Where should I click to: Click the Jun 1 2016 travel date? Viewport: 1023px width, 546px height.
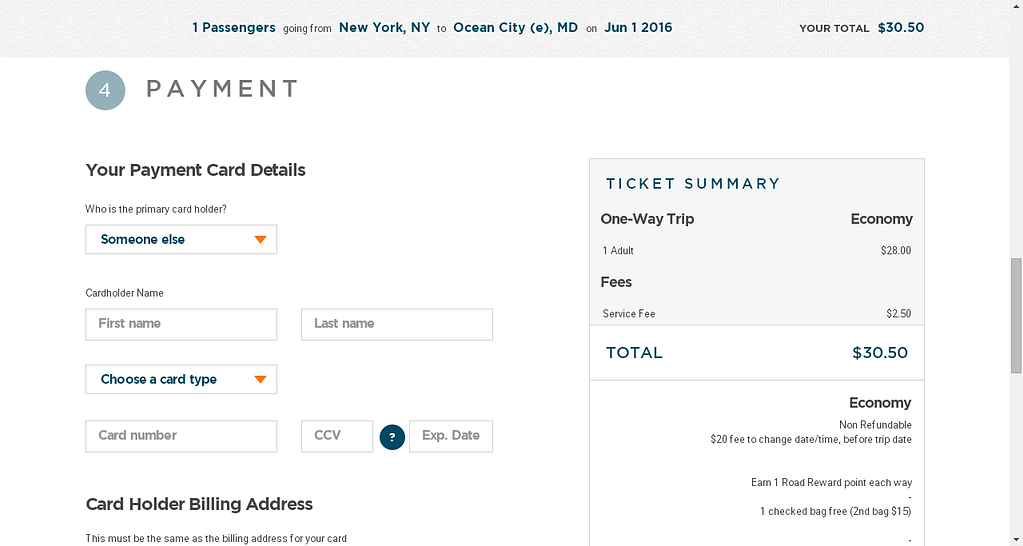pyautogui.click(x=638, y=28)
